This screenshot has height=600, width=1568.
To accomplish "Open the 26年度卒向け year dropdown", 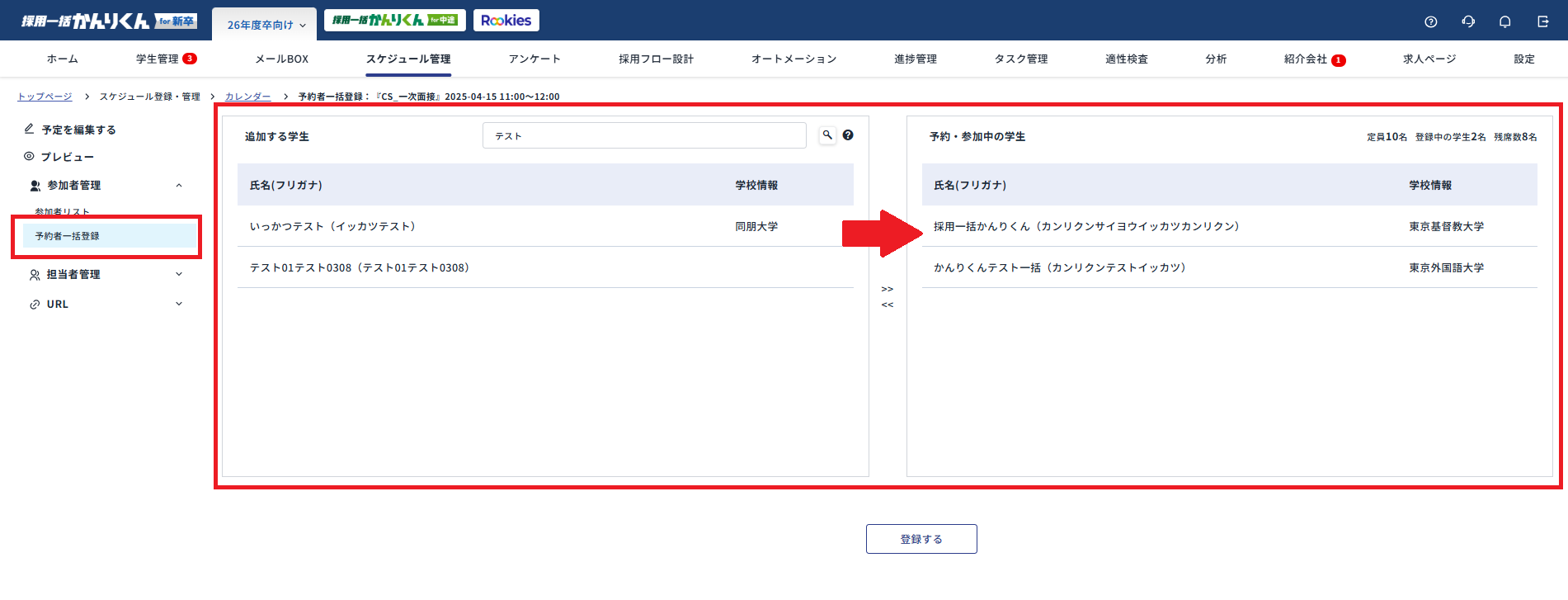I will coord(265,25).
